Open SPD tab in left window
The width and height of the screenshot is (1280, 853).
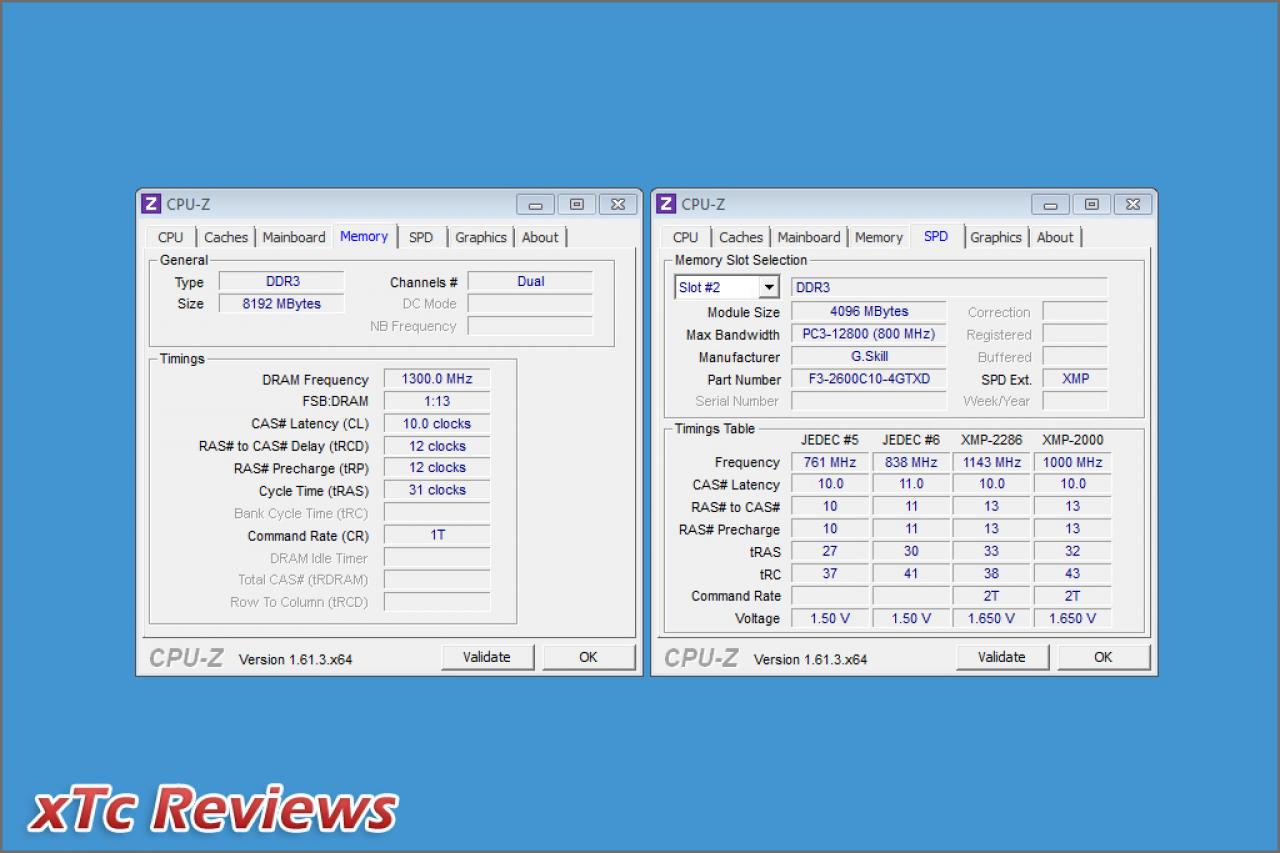pos(421,237)
